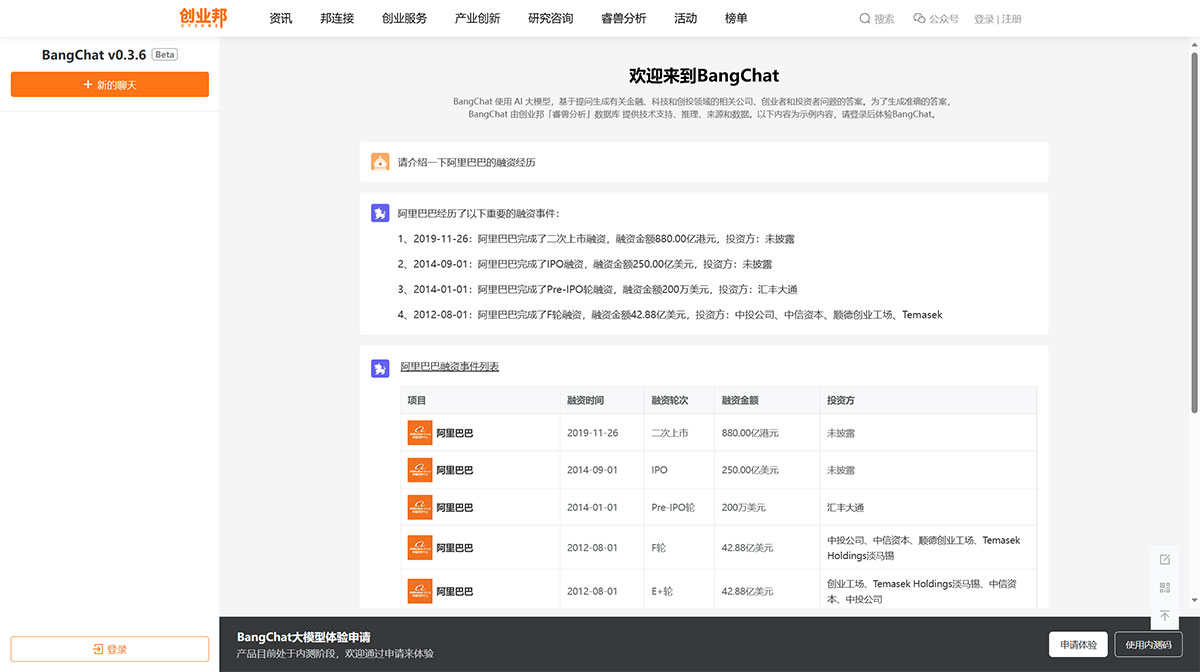Click the 阿里巴巴 thumbnail in the E+轮 row

(x=419, y=590)
